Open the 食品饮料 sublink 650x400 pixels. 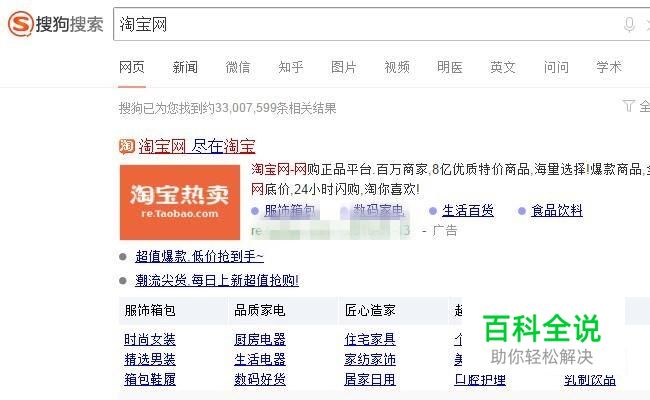click(557, 211)
